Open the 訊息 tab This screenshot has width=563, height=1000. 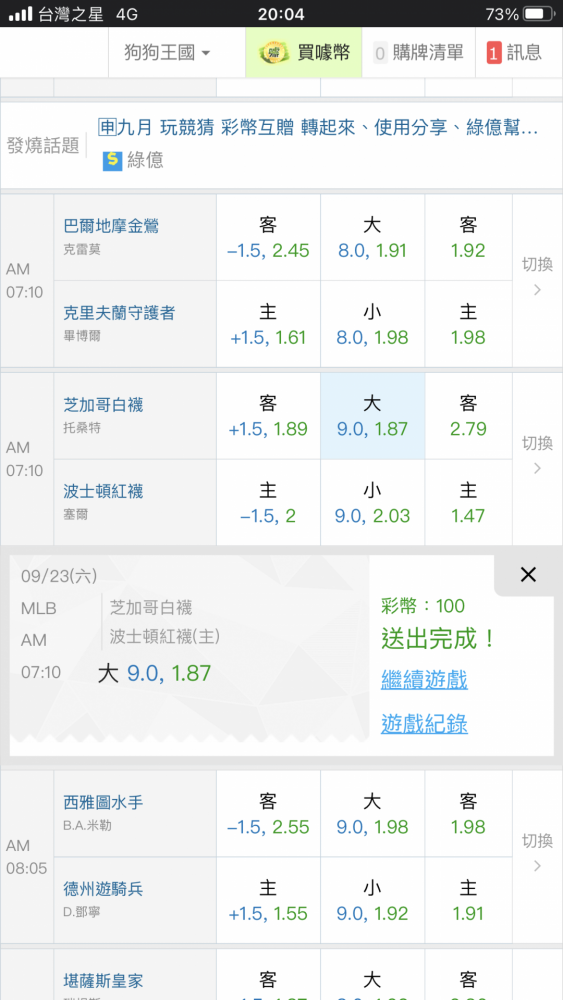coord(514,52)
